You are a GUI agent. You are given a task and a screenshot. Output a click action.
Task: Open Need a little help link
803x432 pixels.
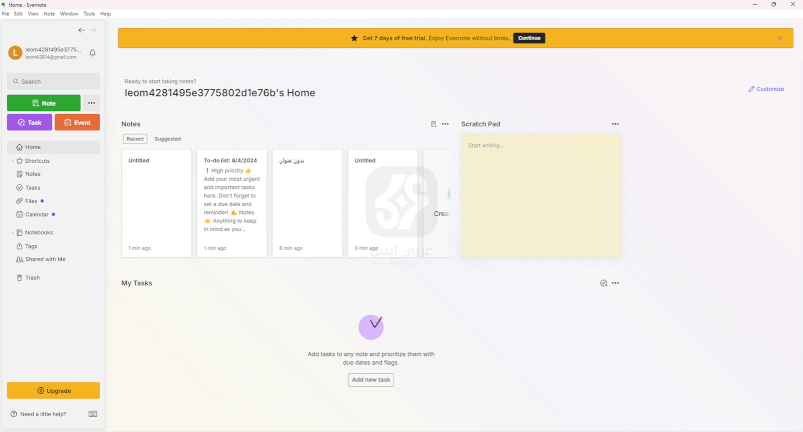pyautogui.click(x=39, y=414)
